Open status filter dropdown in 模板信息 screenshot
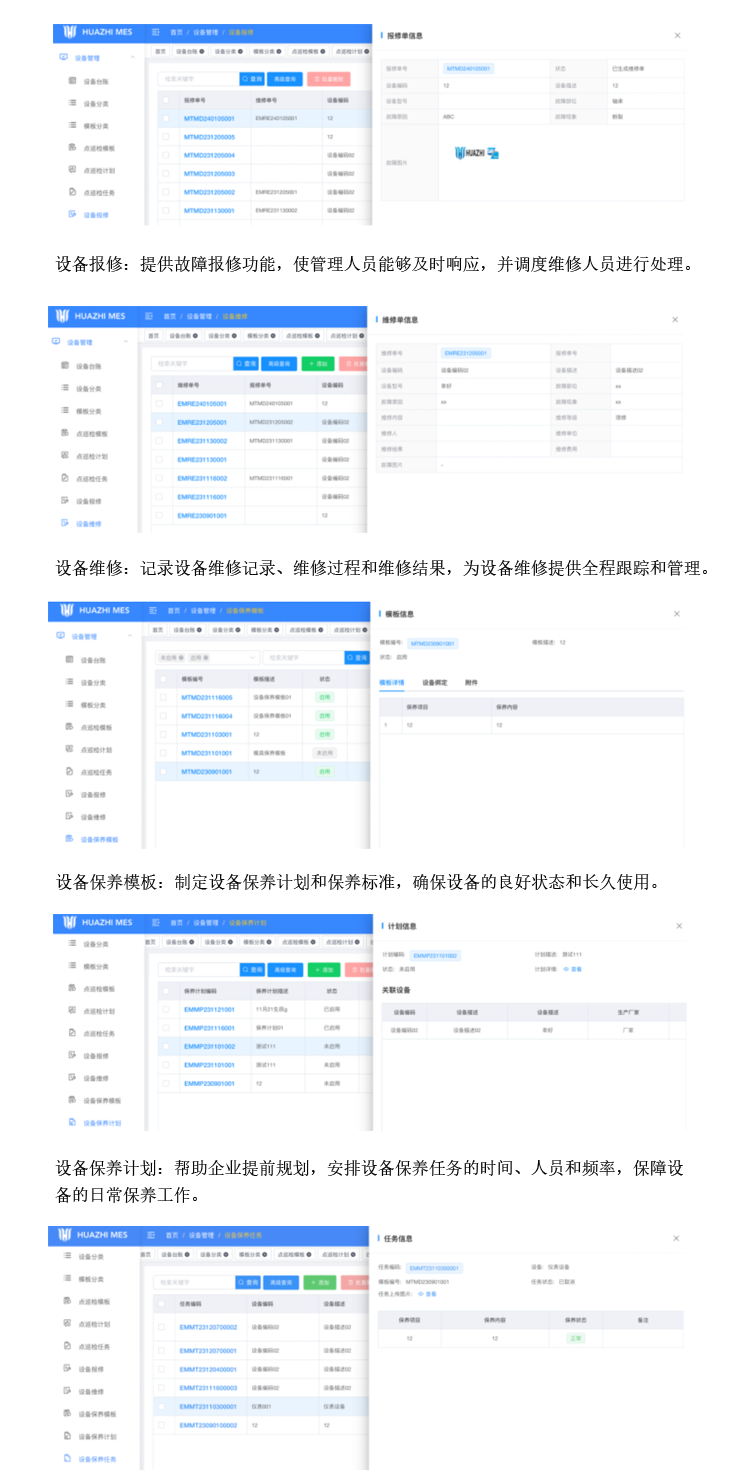This screenshot has width=750, height=1483. coord(206,657)
